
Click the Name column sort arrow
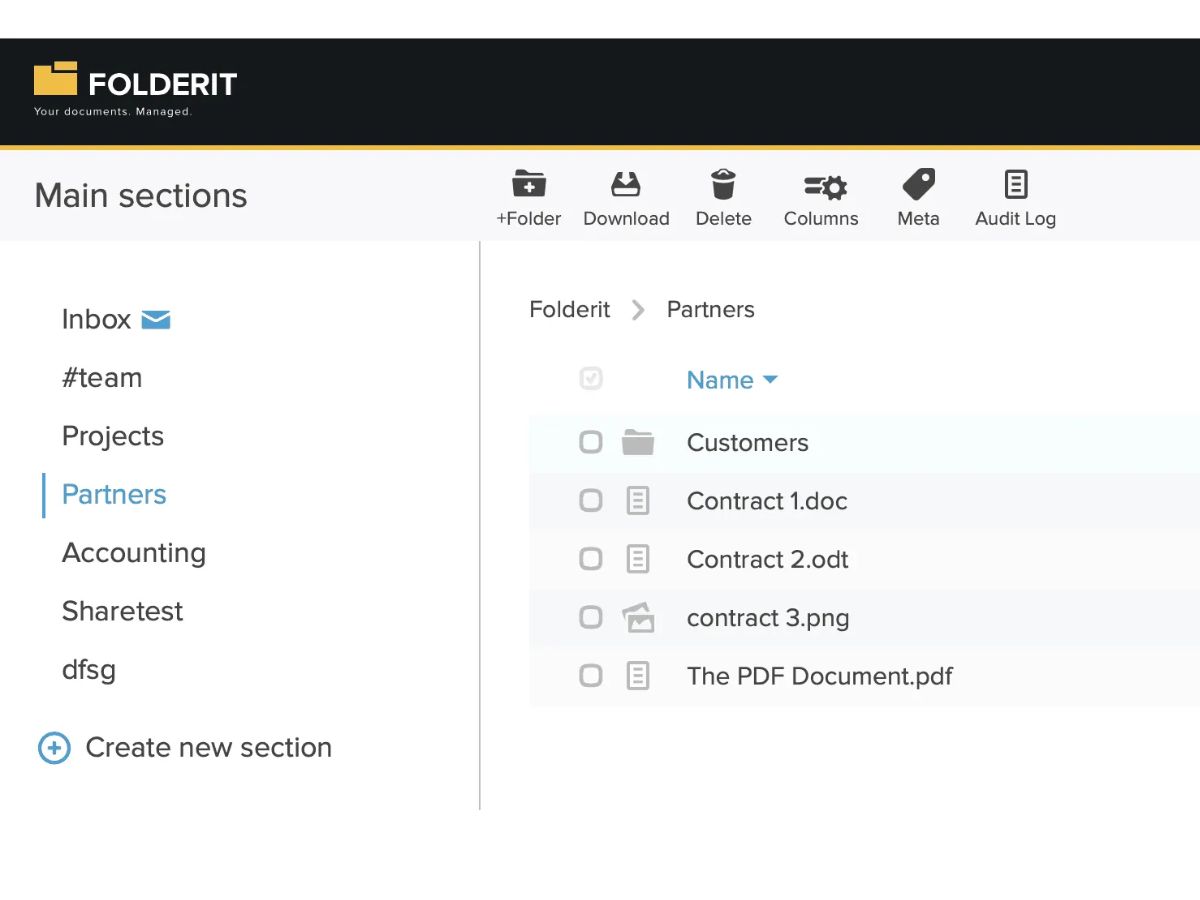[770, 380]
